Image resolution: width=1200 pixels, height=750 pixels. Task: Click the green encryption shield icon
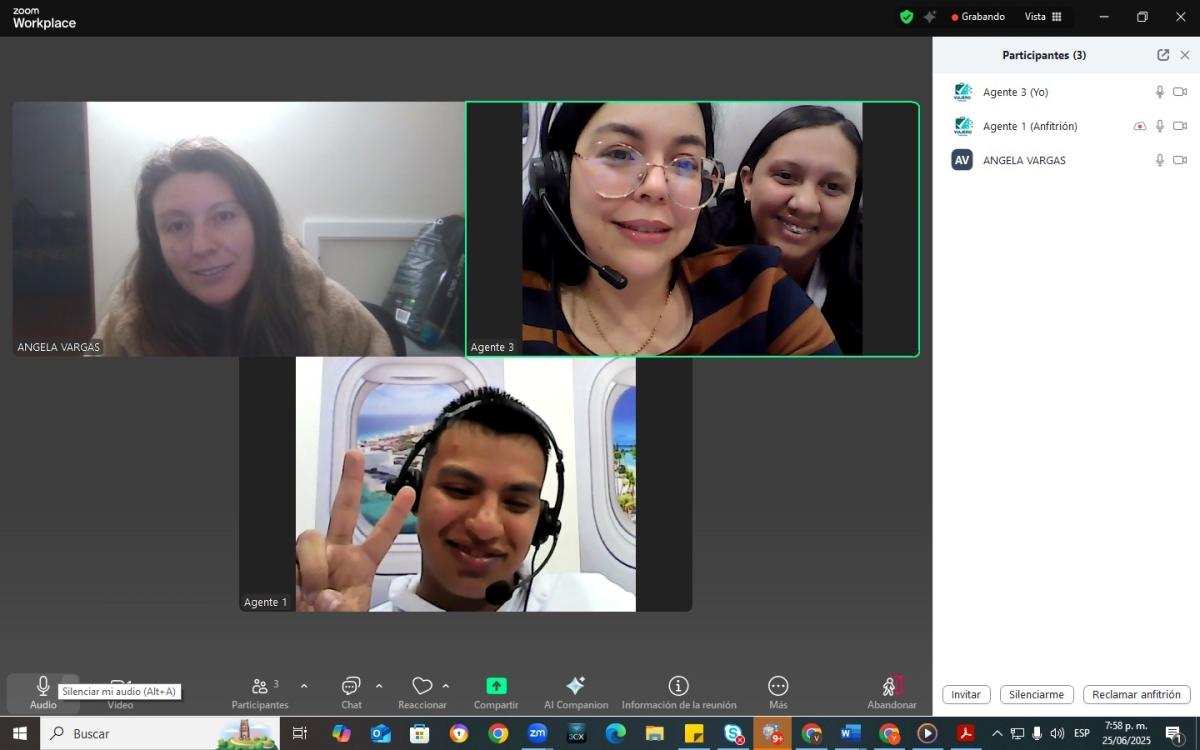(906, 17)
